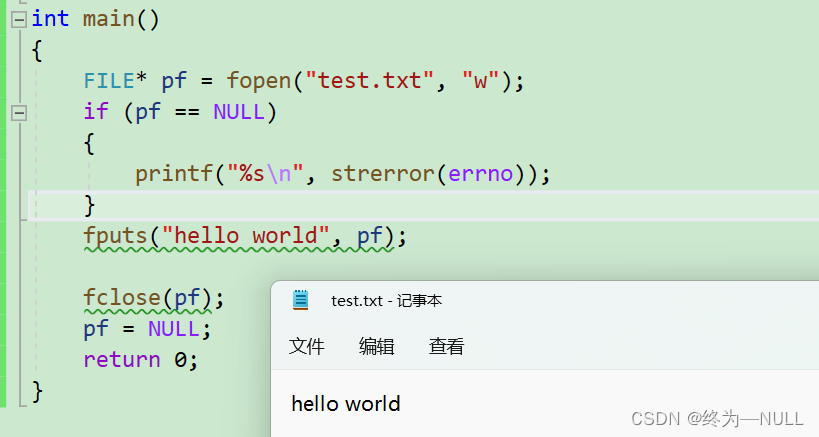Click the fclose(pf) warning-underlined call
The height and width of the screenshot is (437, 819).
(x=123, y=298)
